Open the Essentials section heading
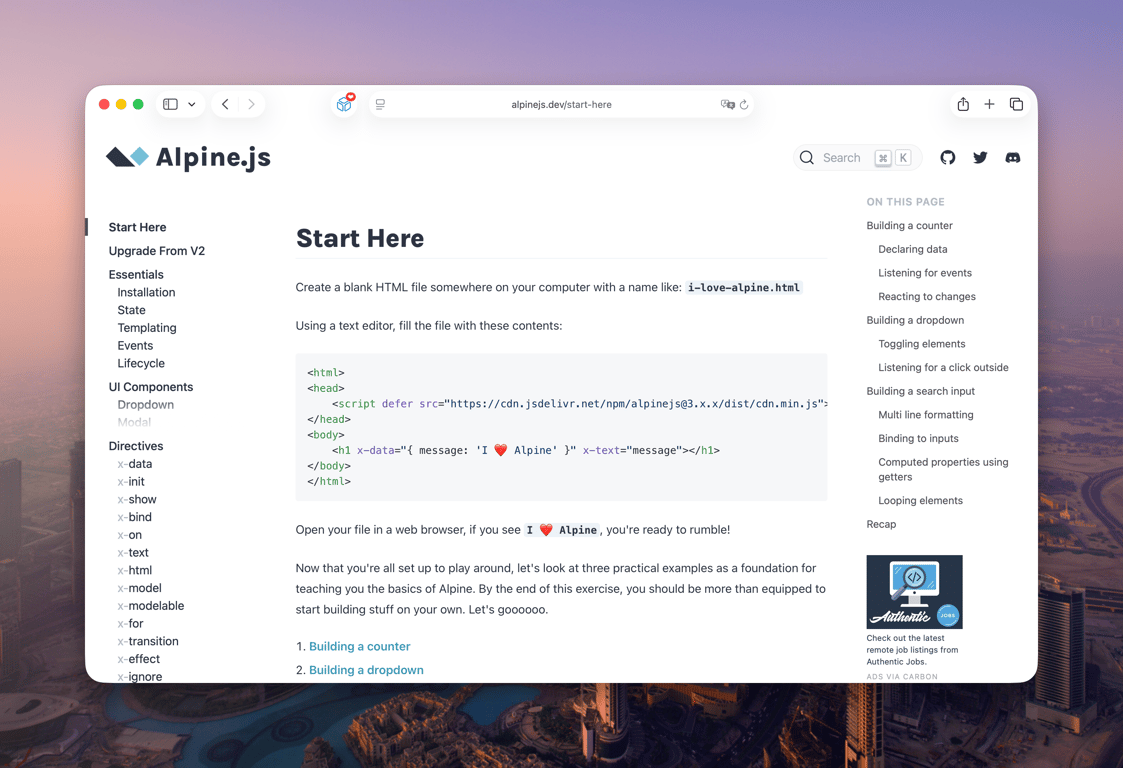 136,274
